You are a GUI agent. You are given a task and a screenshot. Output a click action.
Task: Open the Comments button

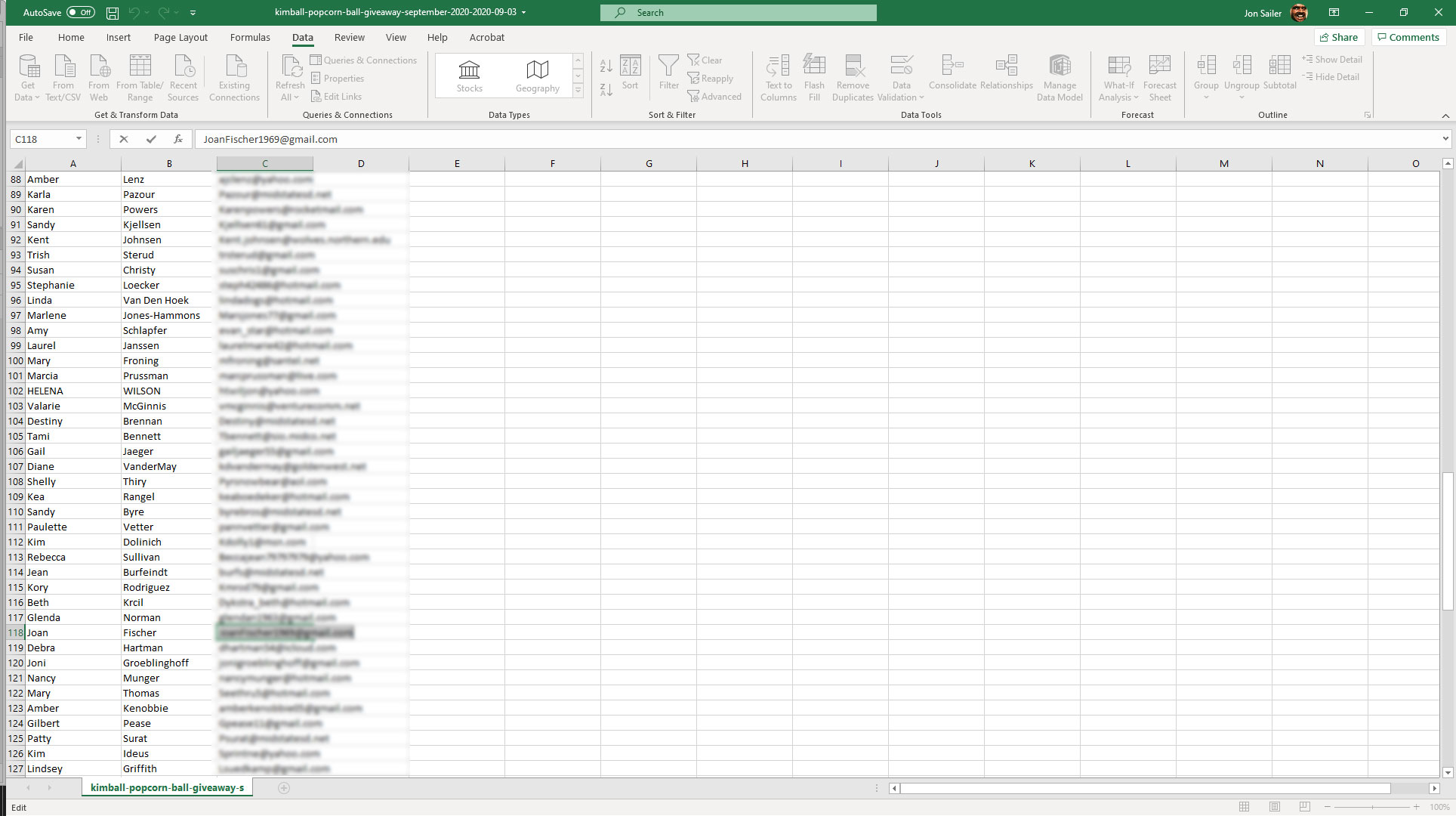[1408, 37]
